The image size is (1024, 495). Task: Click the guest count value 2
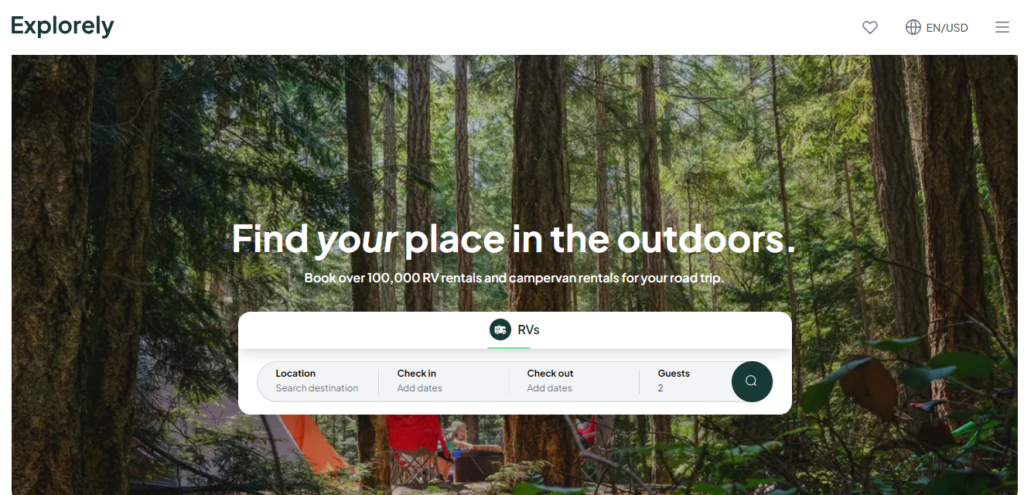pos(660,388)
